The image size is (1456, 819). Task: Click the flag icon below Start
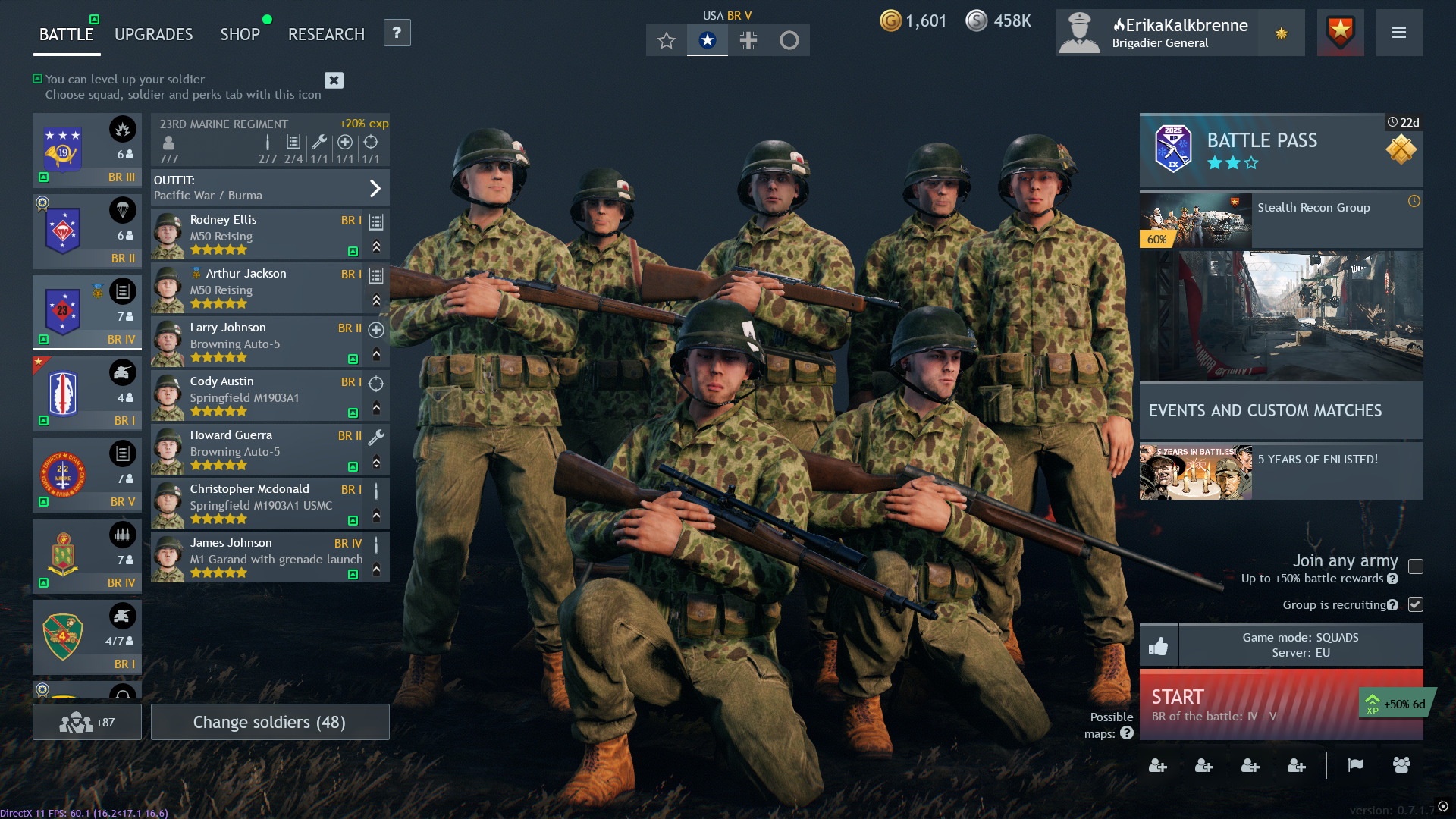pos(1355,765)
